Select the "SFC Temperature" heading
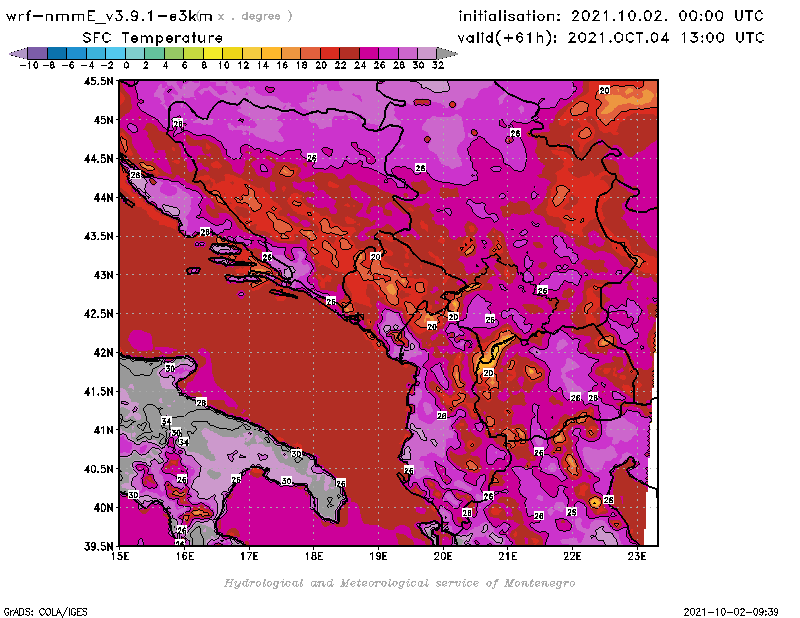This screenshot has width=800, height=618. [x=153, y=38]
